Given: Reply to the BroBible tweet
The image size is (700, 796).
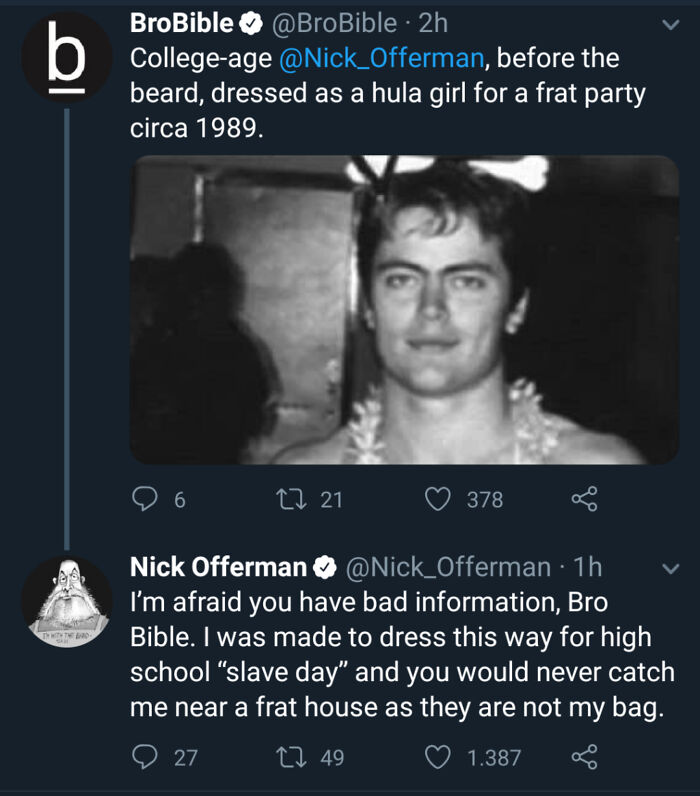Looking at the screenshot, I should 146,499.
